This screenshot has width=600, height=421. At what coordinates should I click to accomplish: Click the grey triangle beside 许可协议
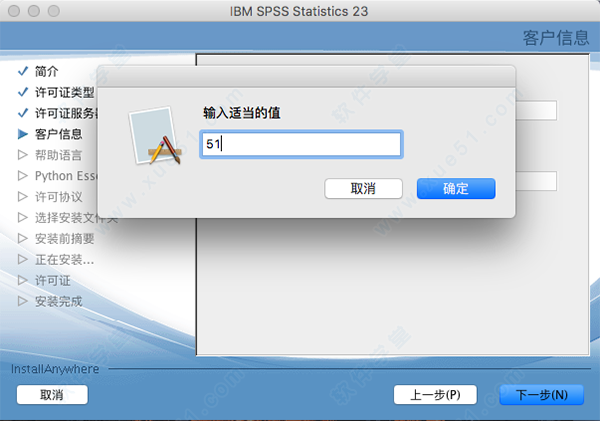point(23,197)
